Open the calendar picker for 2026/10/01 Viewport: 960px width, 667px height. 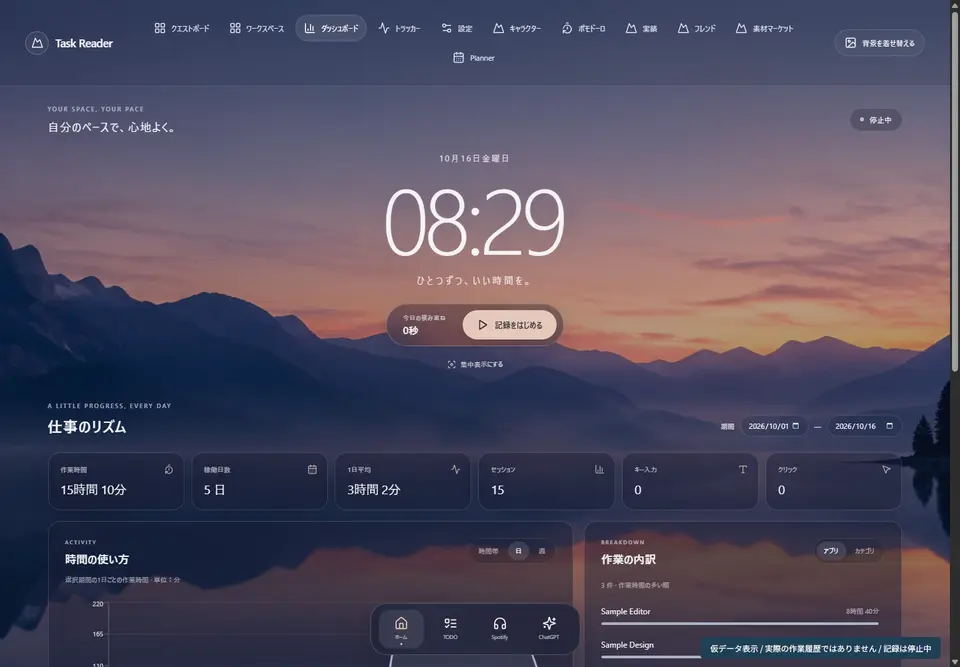click(x=796, y=426)
